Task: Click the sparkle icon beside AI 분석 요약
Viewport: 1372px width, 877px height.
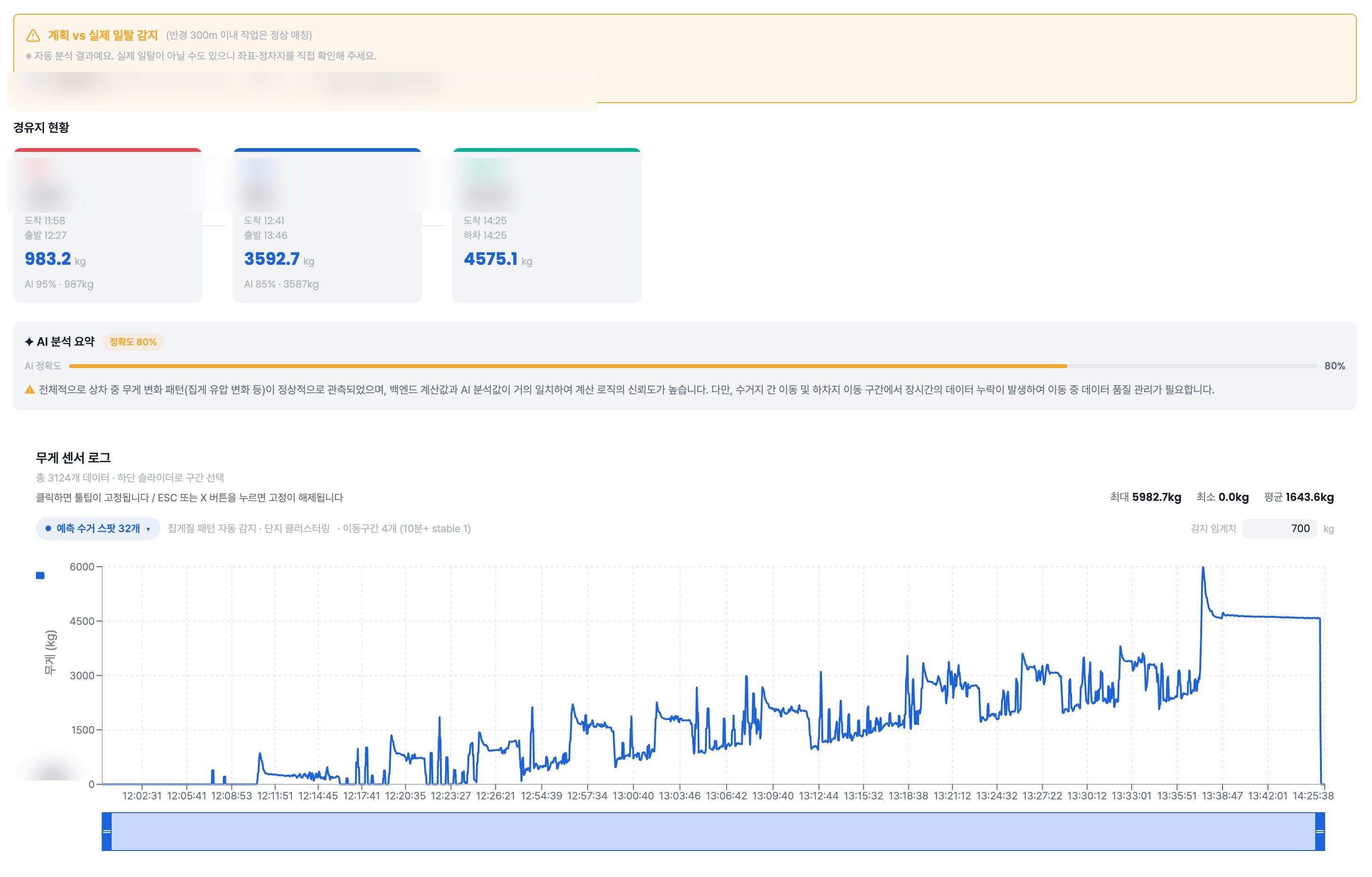Action: [29, 342]
